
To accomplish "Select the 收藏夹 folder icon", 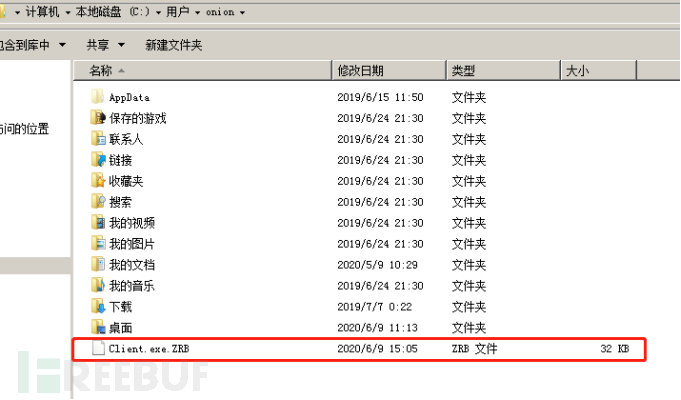I will coord(98,181).
